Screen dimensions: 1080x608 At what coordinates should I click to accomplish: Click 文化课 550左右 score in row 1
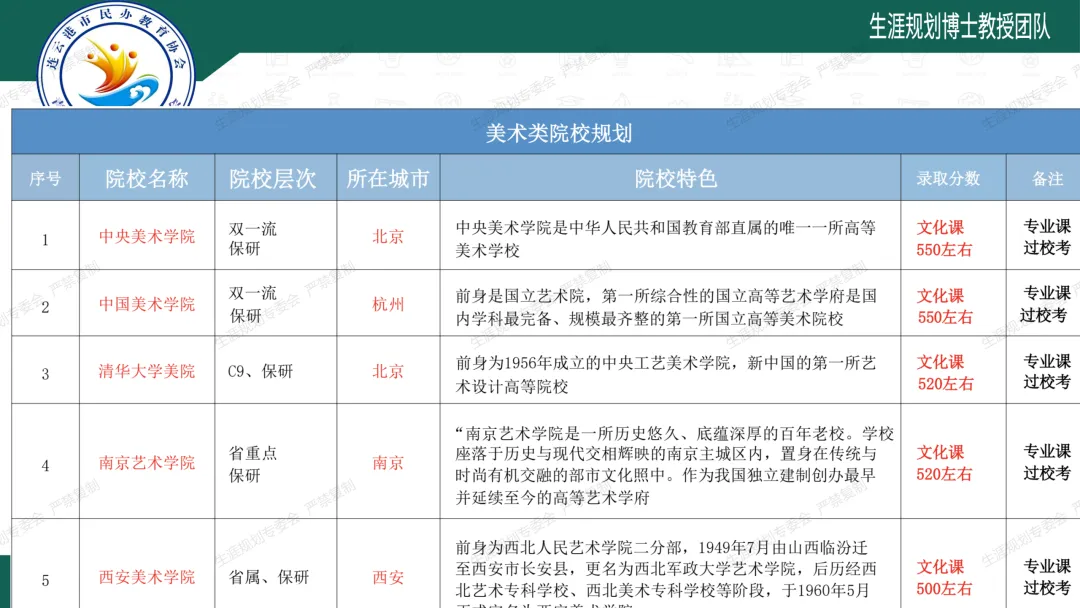[x=944, y=238]
